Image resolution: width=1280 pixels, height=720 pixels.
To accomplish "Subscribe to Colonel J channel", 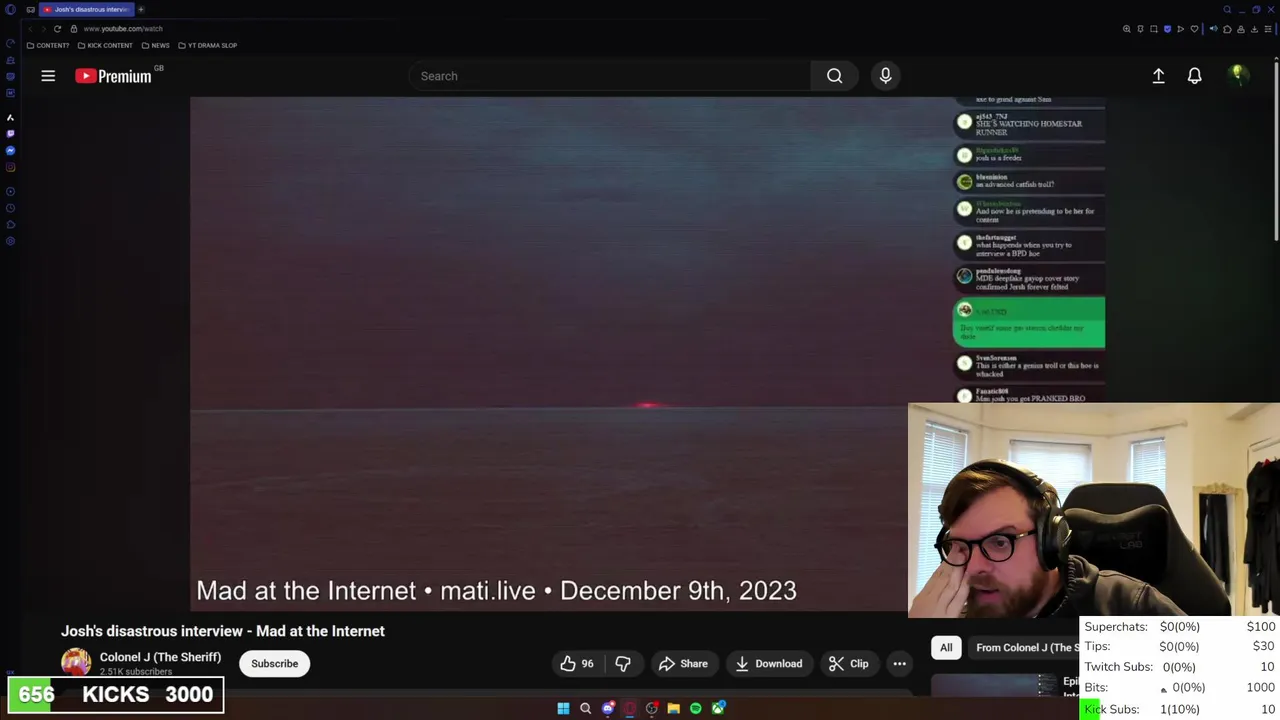I will coord(274,664).
